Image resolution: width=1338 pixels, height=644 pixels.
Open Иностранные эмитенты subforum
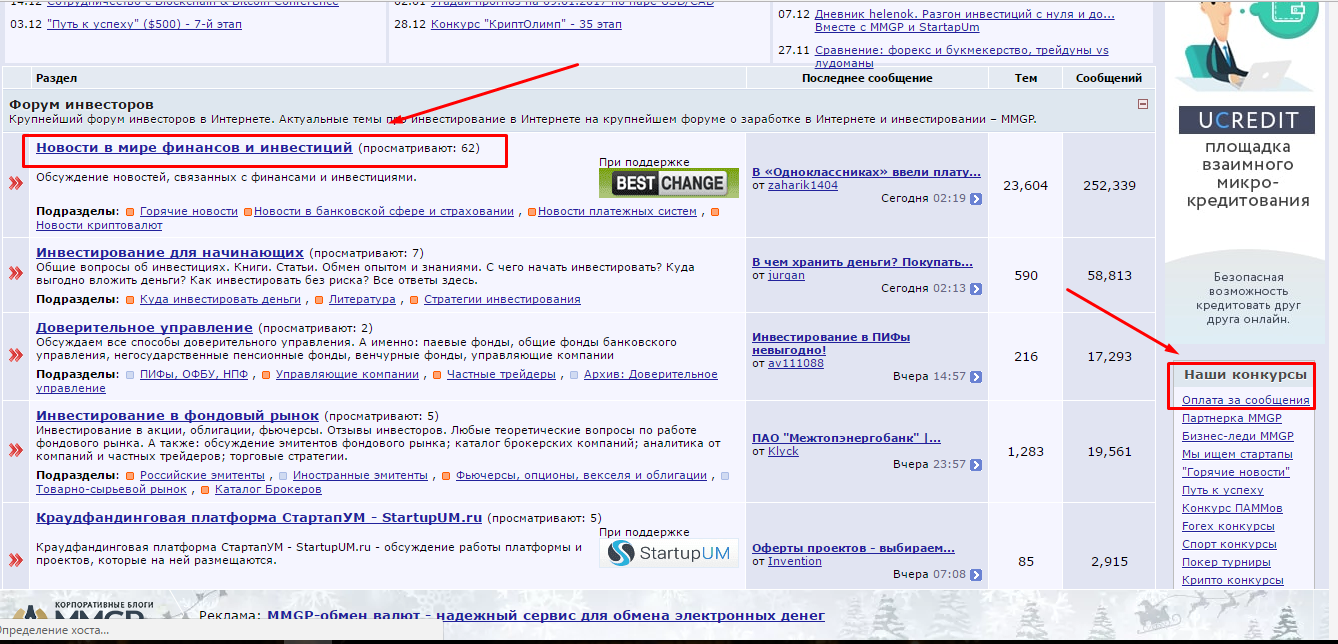pyautogui.click(x=361, y=476)
